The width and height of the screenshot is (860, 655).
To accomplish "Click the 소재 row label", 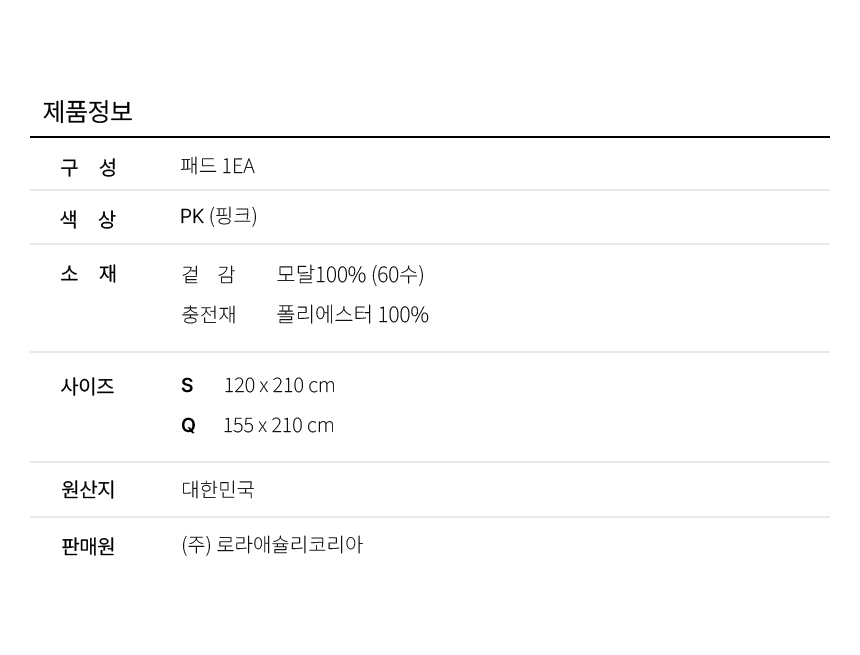I will (x=88, y=274).
